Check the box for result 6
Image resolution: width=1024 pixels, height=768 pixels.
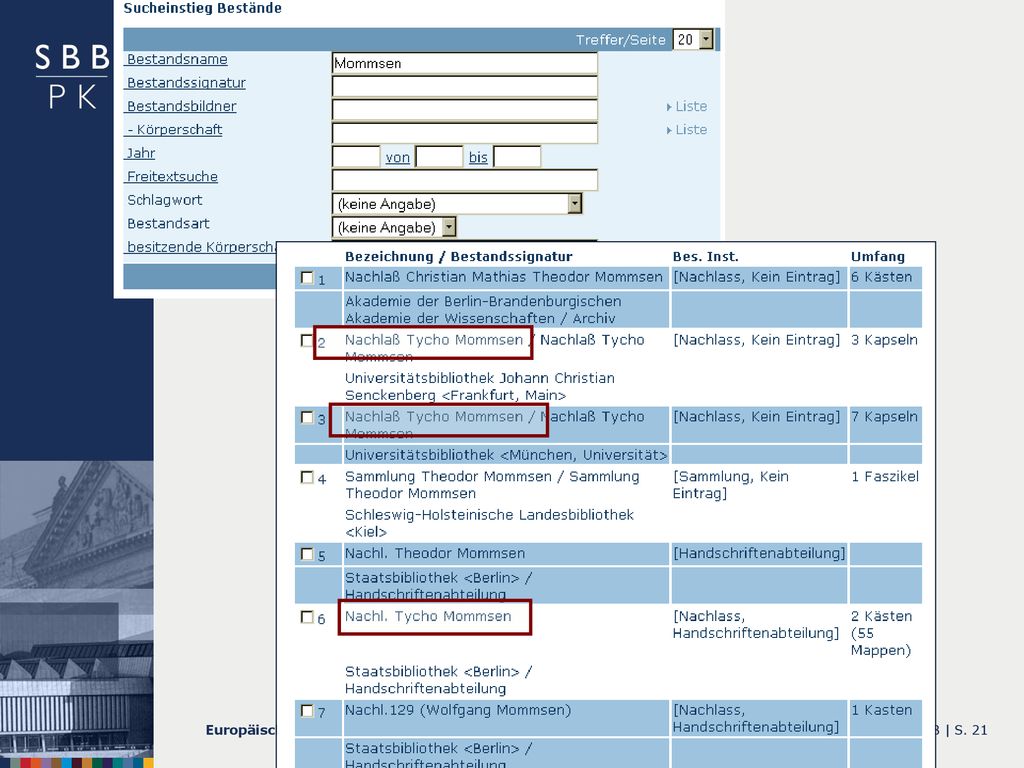[x=306, y=616]
